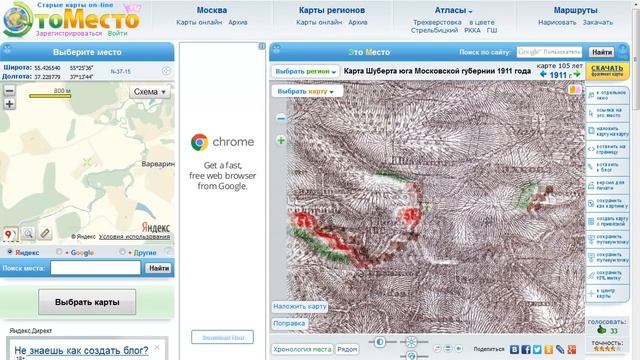The height and width of the screenshot is (360, 640).
Task: Adjust the map transparency slider
Action: coord(380,342)
